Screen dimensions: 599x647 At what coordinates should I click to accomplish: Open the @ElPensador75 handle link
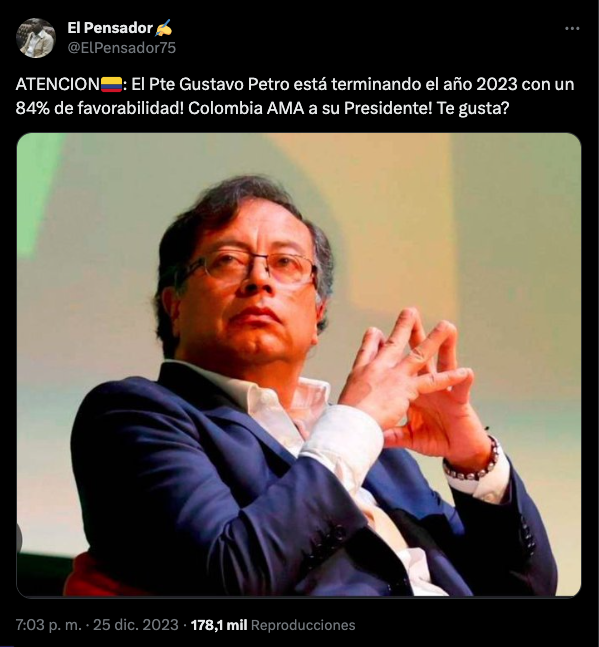tap(122, 48)
